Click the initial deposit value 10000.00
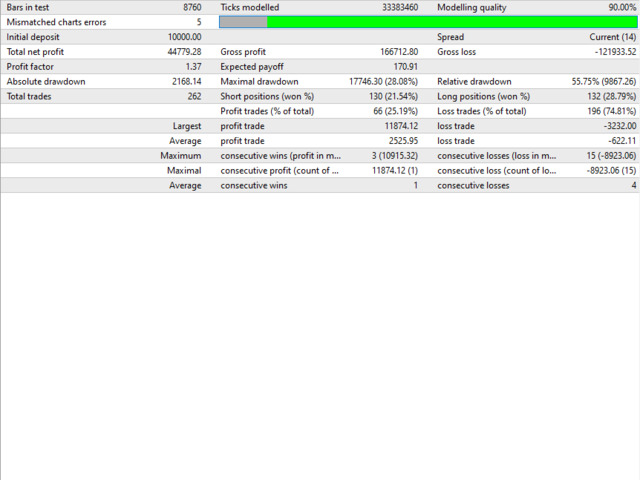640x480 pixels. click(x=184, y=37)
